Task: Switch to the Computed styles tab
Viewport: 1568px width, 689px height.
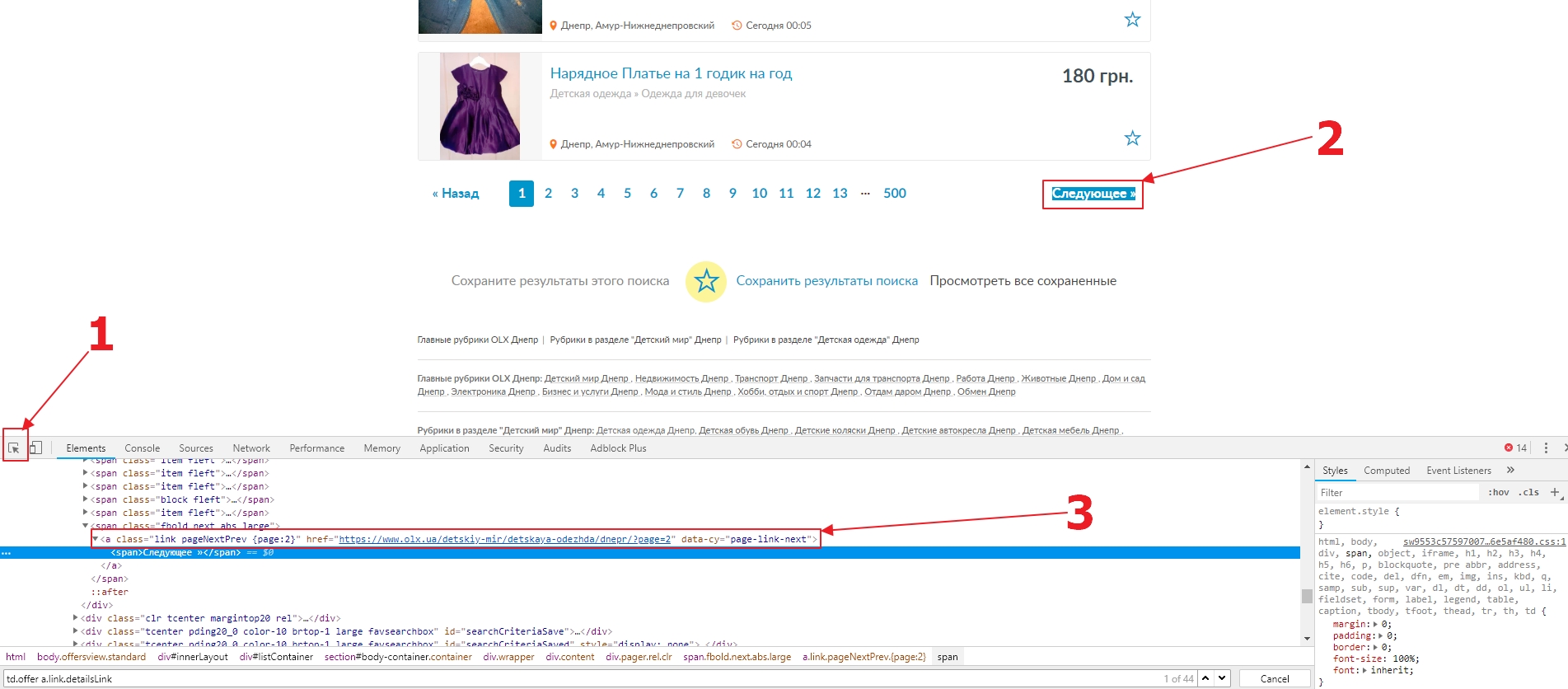Action: tap(1387, 471)
